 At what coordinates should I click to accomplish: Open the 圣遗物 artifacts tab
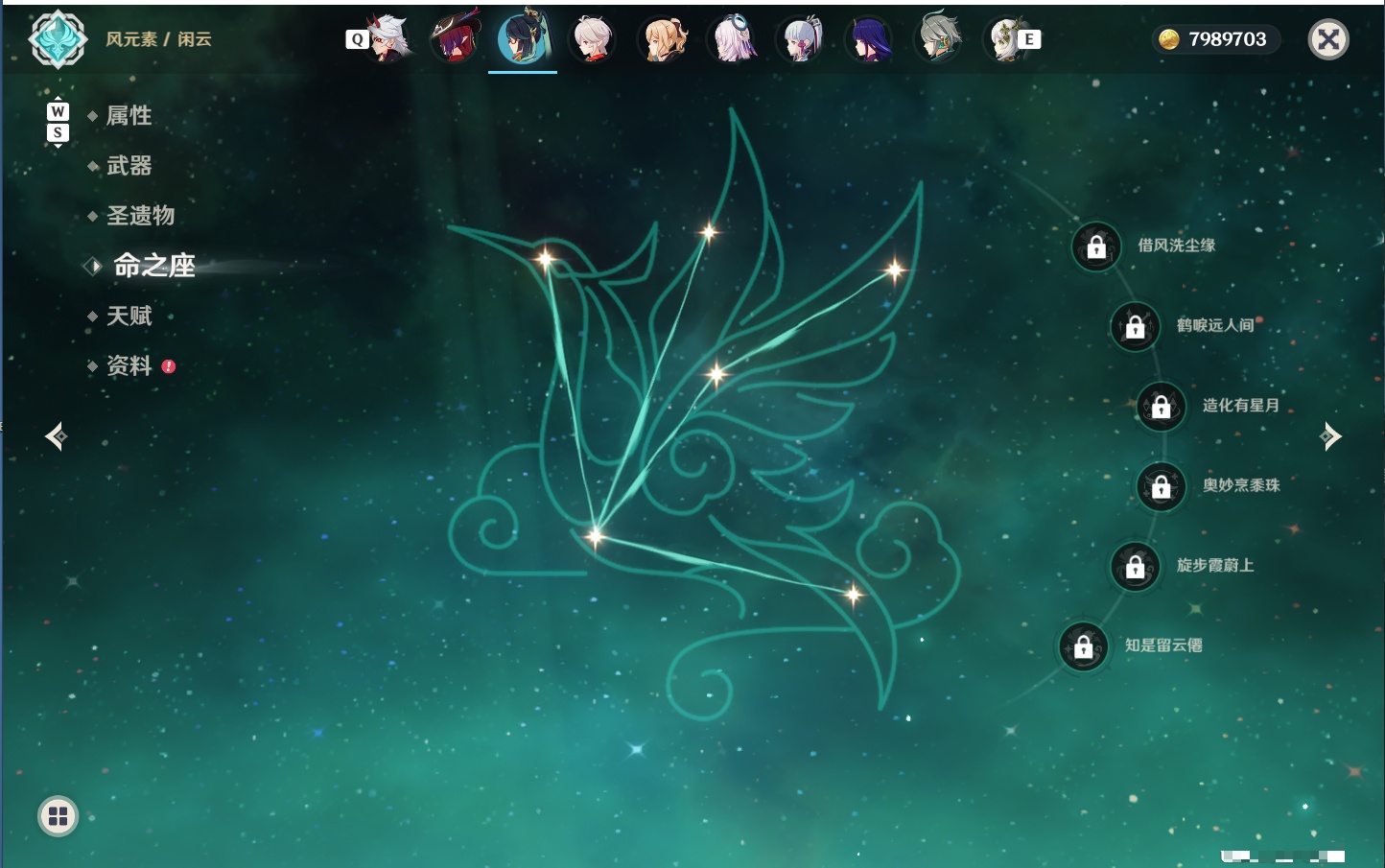coord(140,216)
